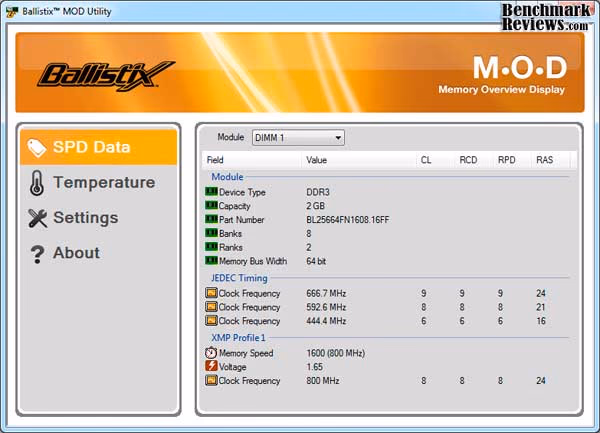600x433 pixels.
Task: Click the 800 MHz Clock Frequency icon
Action: 211,380
